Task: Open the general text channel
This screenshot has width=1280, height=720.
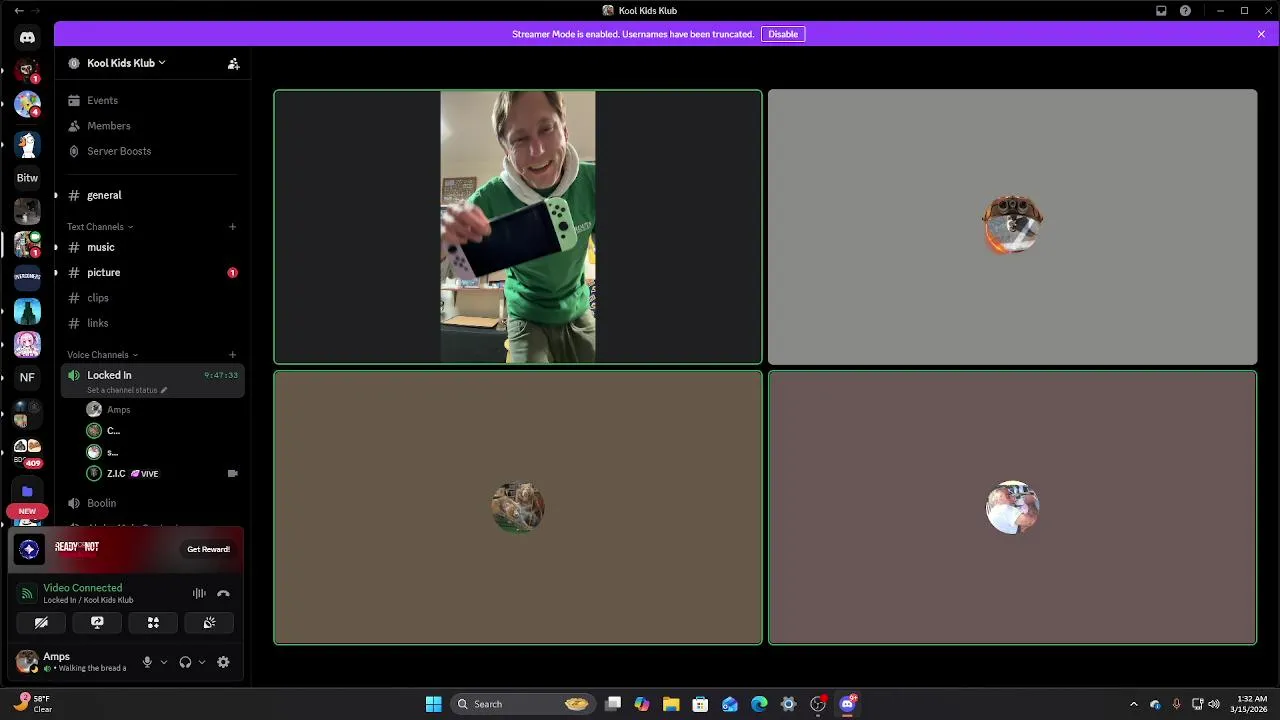Action: (x=152, y=195)
